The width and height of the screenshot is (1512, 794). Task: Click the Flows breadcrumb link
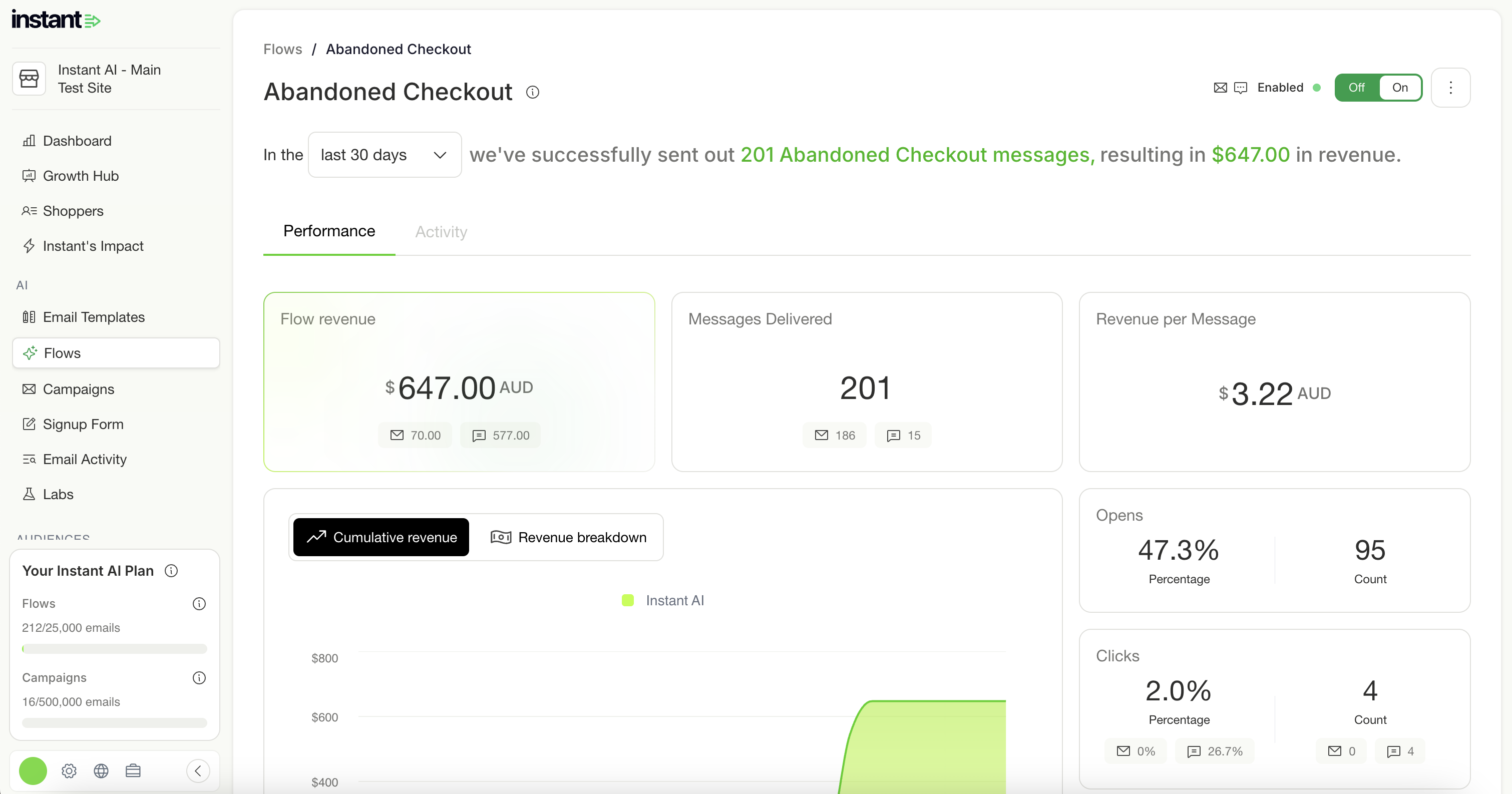tap(283, 49)
